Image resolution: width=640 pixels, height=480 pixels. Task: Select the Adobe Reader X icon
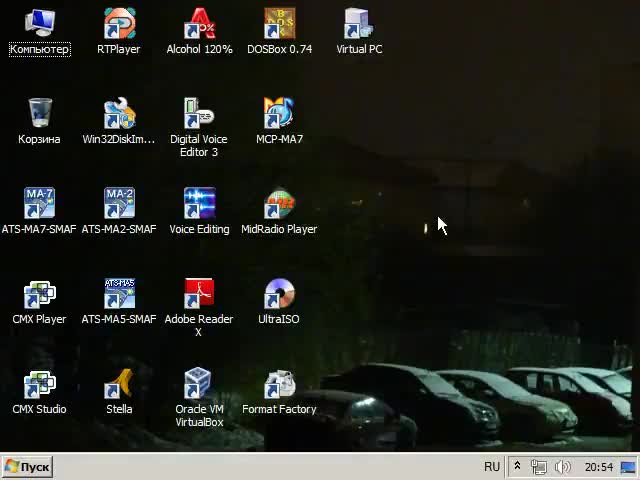[199, 295]
